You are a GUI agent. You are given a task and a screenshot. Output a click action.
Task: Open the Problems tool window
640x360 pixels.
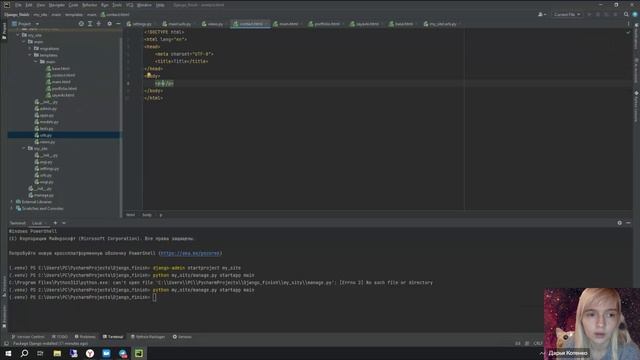[85, 337]
